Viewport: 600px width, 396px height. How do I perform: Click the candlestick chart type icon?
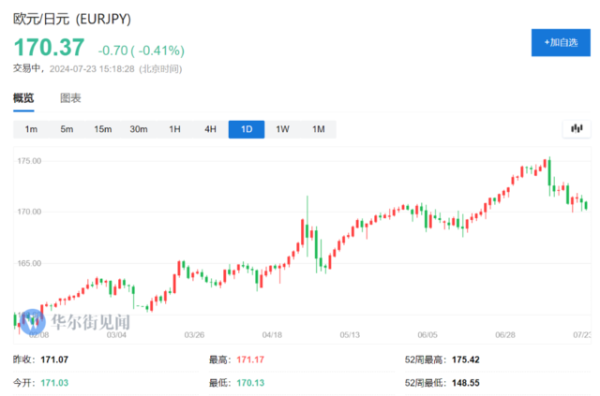pos(577,129)
